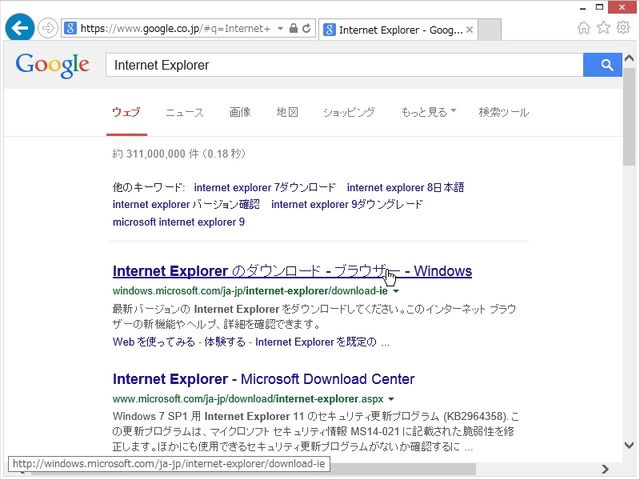Open the Web を使ってみる sublink

click(154, 342)
